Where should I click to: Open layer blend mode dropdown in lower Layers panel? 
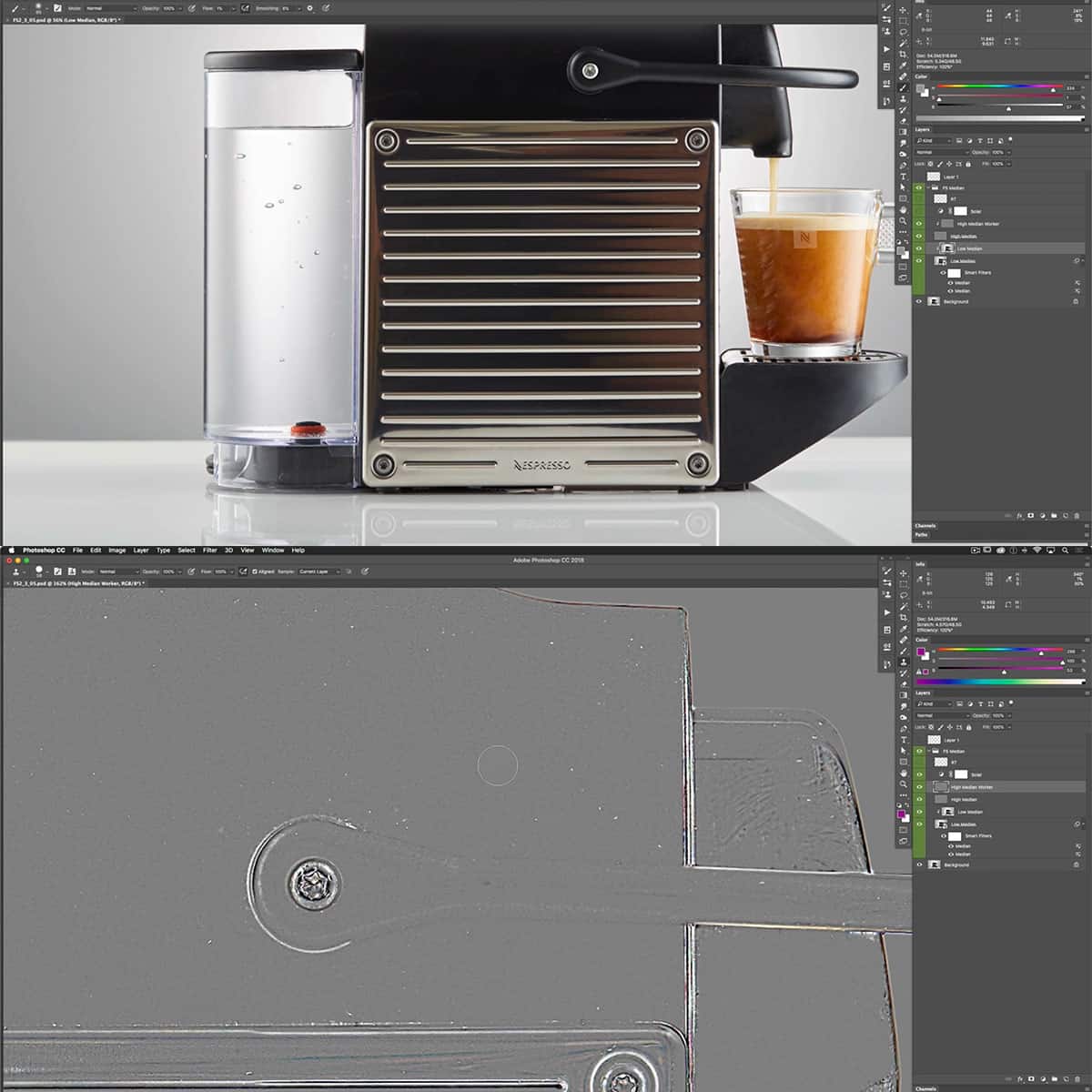tap(943, 716)
